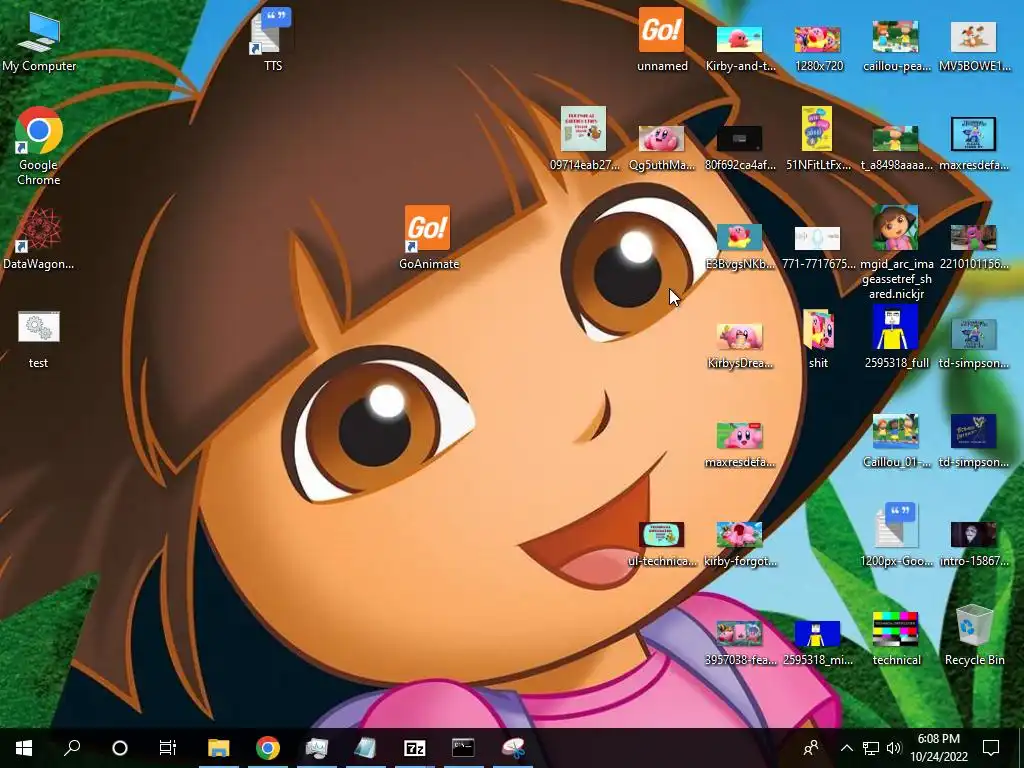The image size is (1024, 768).
Task: Open File Explorer from taskbar
Action: (219, 748)
